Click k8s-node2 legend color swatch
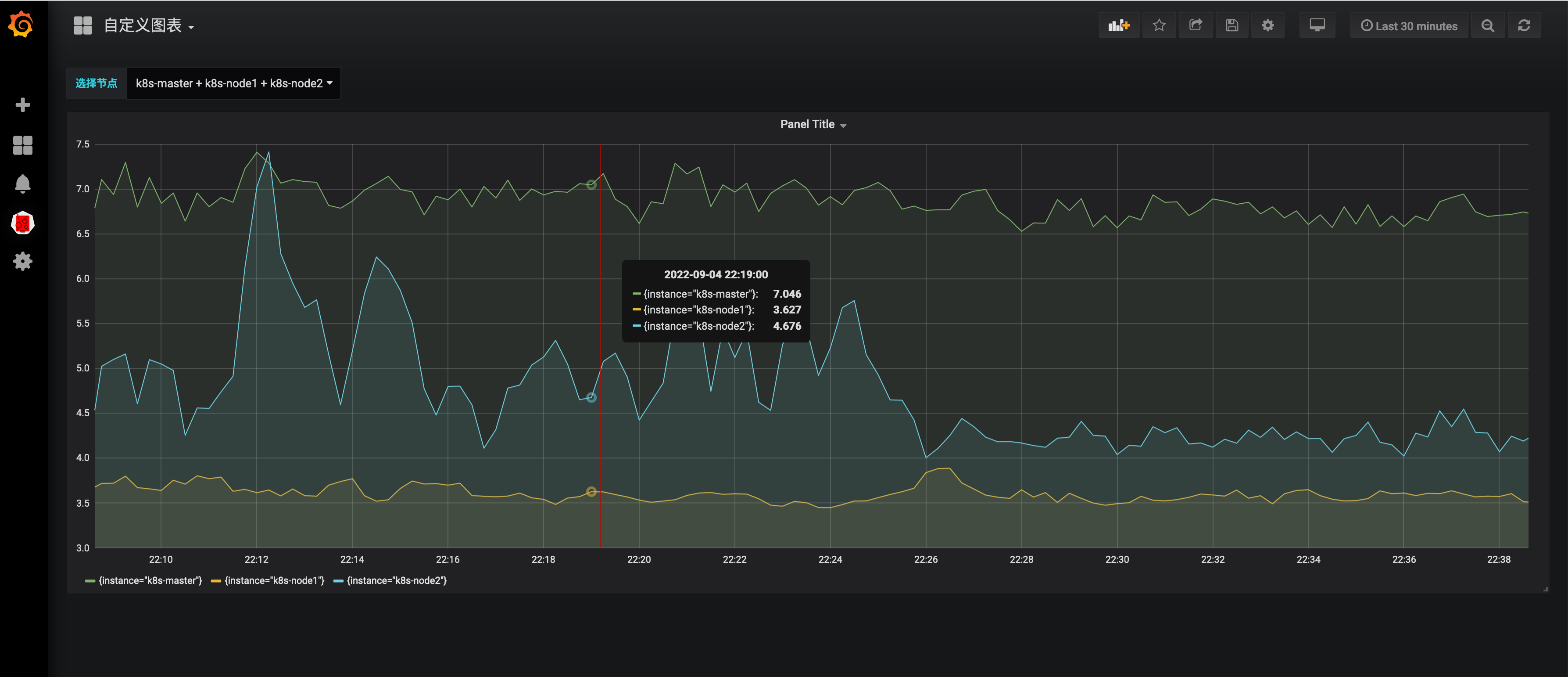The image size is (1568, 677). coord(338,581)
